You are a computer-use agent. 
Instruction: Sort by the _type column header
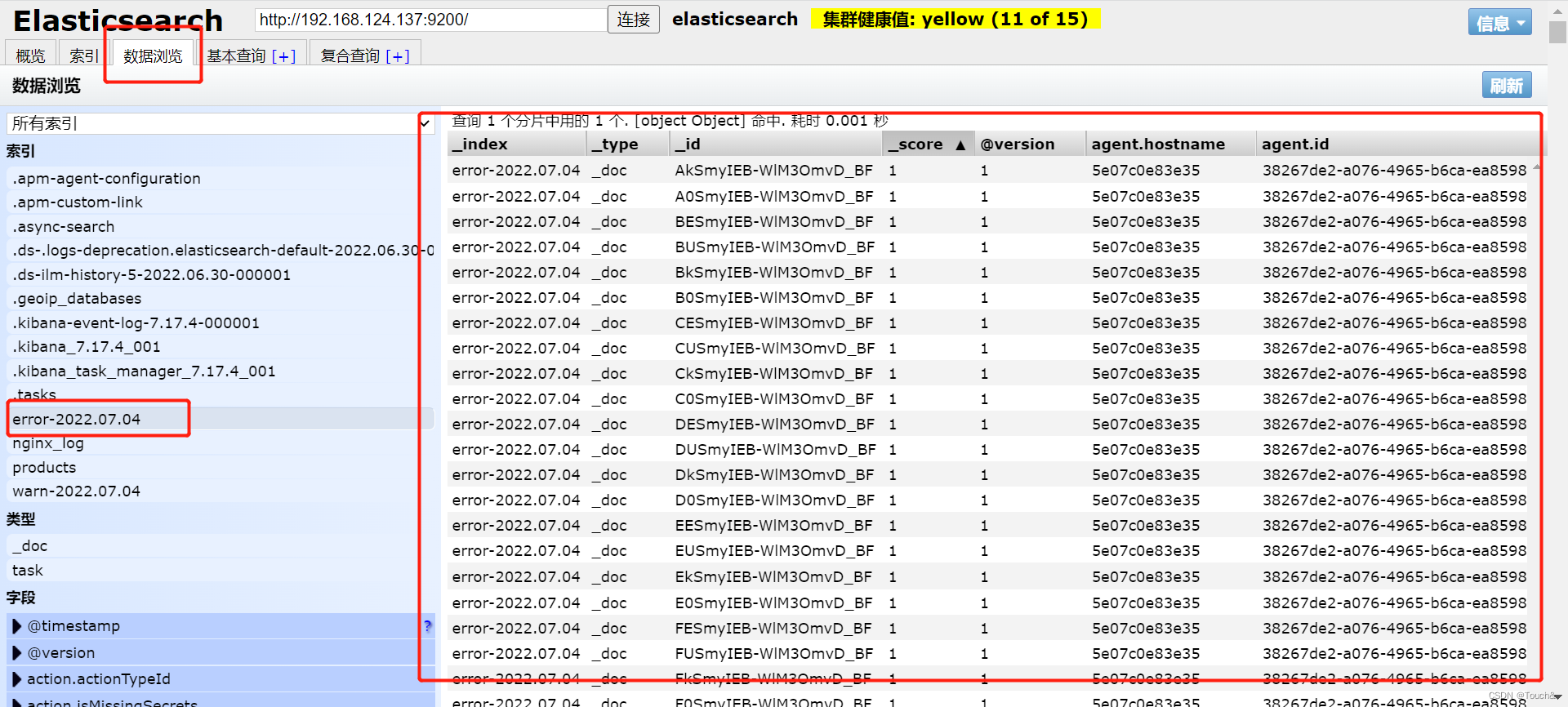tap(628, 144)
